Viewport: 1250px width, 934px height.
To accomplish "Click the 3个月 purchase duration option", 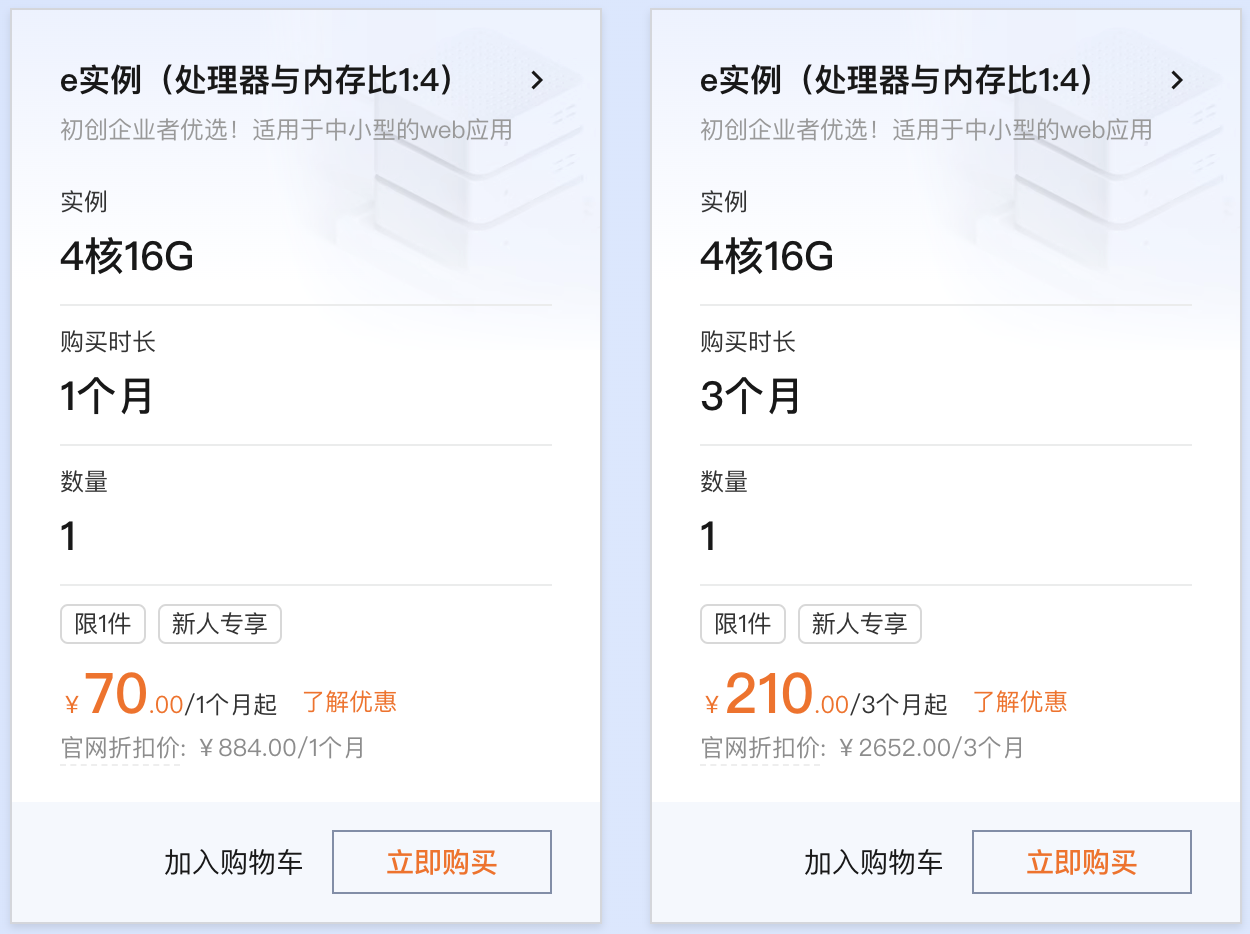I will click(747, 396).
